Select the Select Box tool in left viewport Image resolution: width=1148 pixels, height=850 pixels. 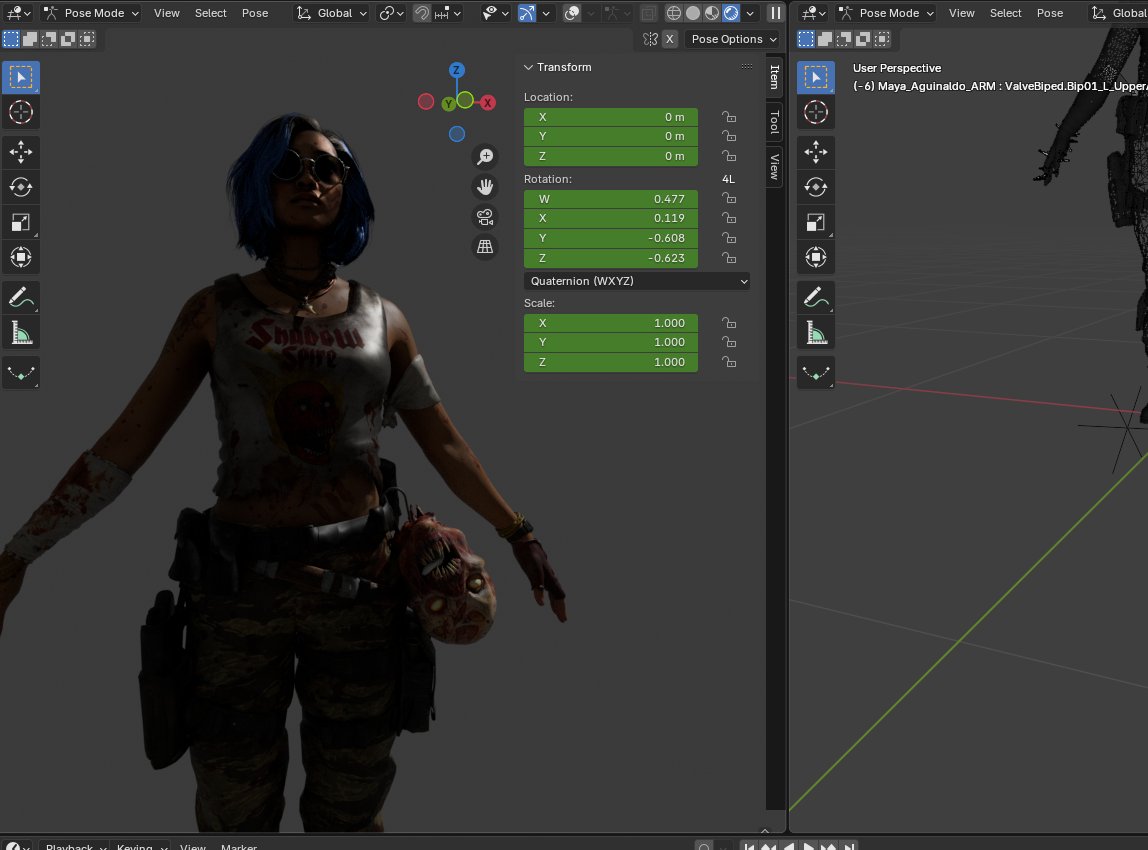pos(20,78)
